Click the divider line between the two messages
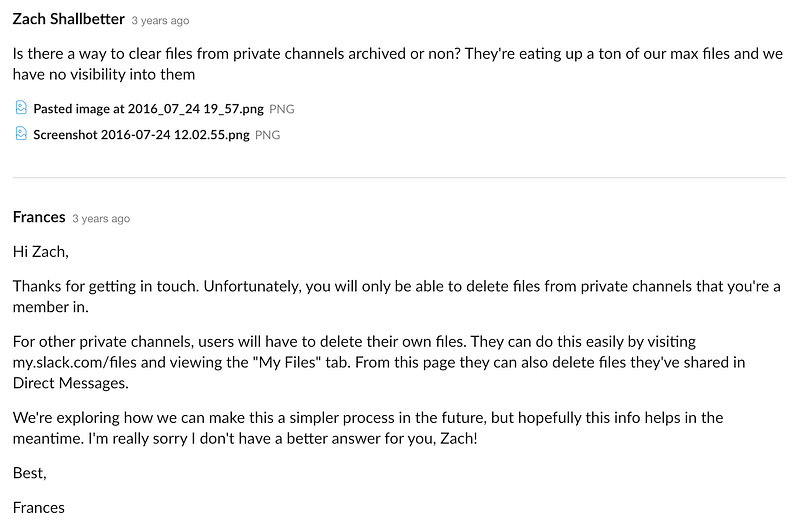 coord(399,178)
